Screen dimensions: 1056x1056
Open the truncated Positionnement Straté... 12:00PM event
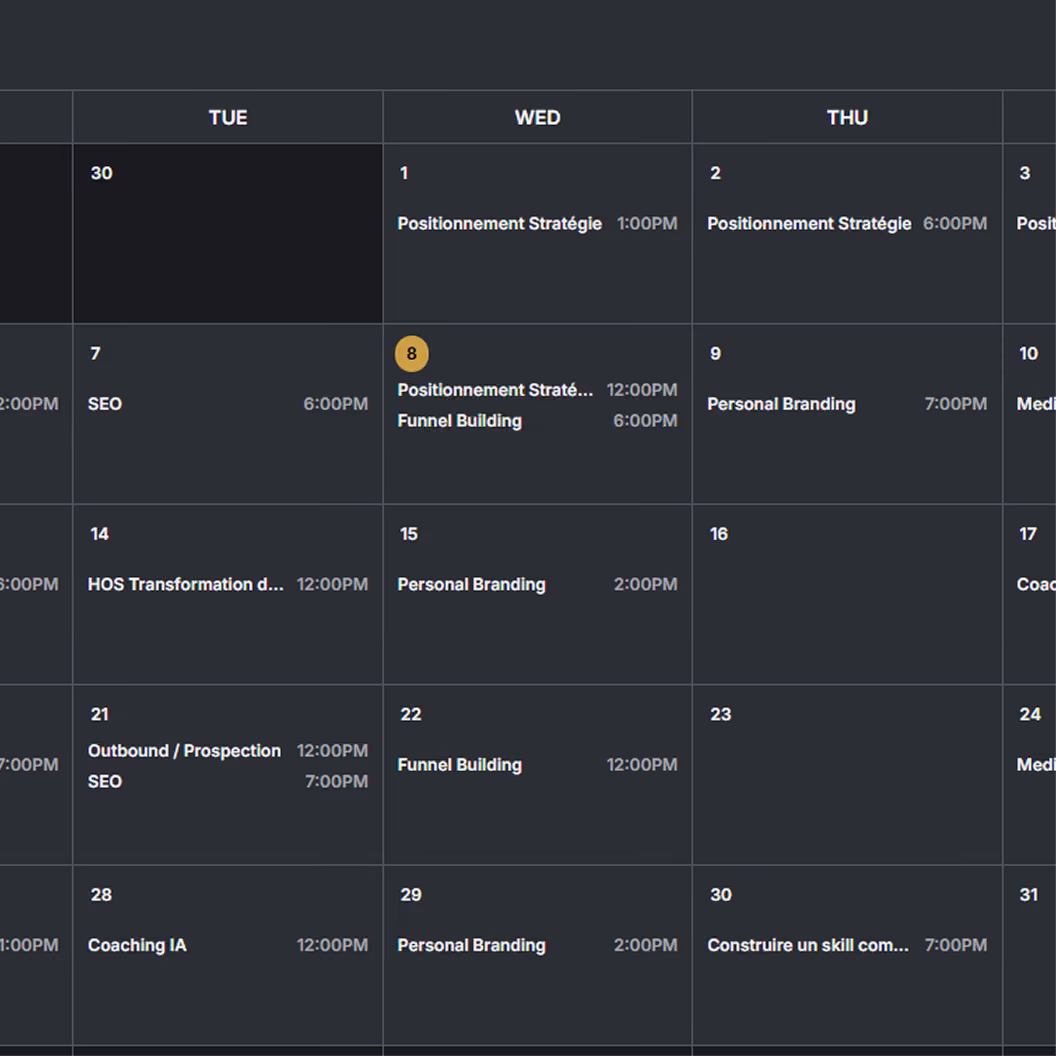click(537, 390)
